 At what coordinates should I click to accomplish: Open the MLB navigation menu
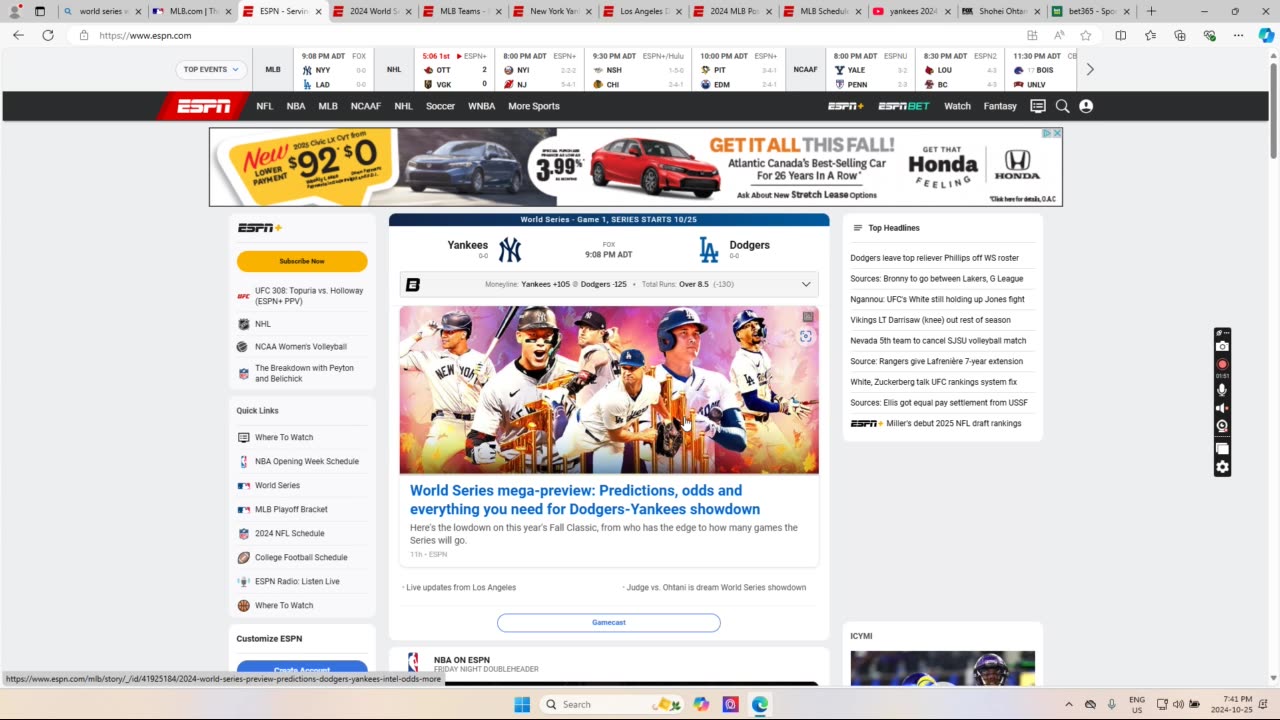coord(328,106)
